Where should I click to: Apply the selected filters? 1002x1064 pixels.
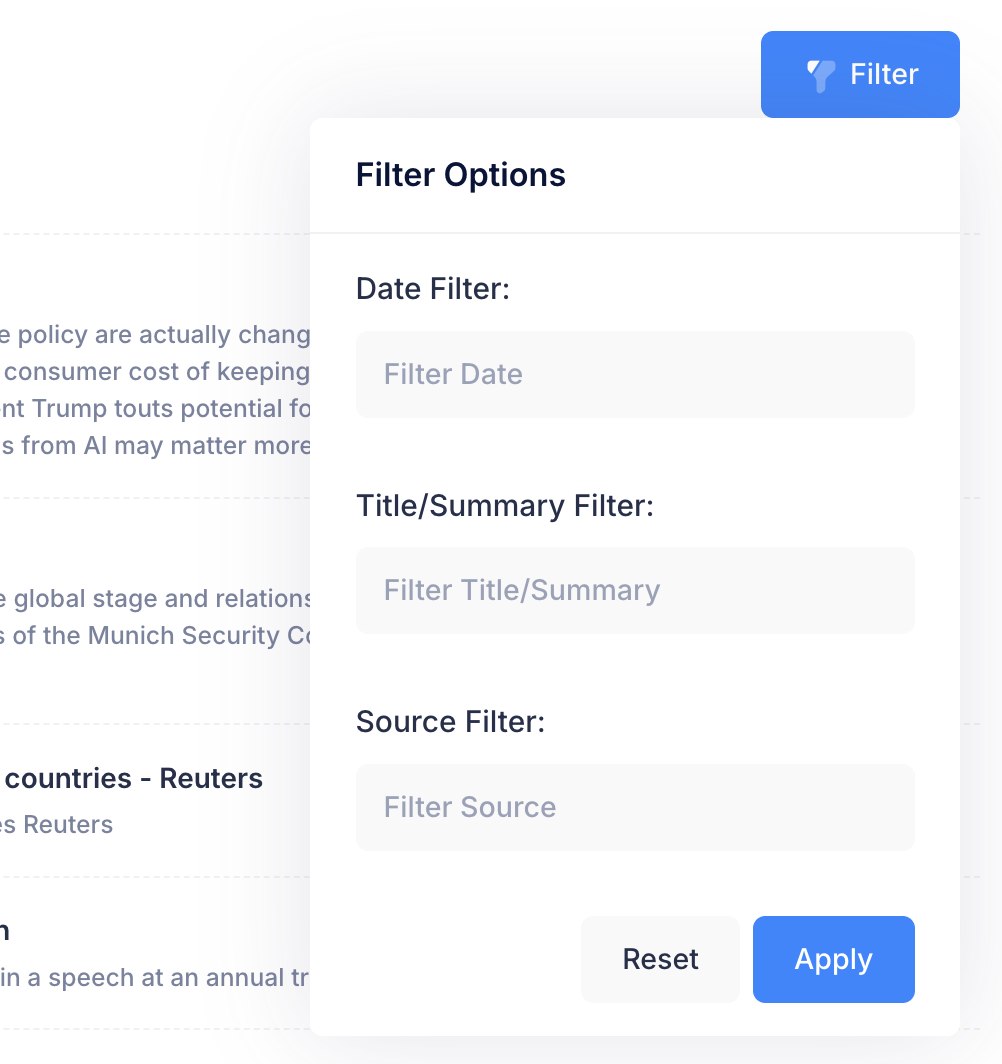pos(833,959)
